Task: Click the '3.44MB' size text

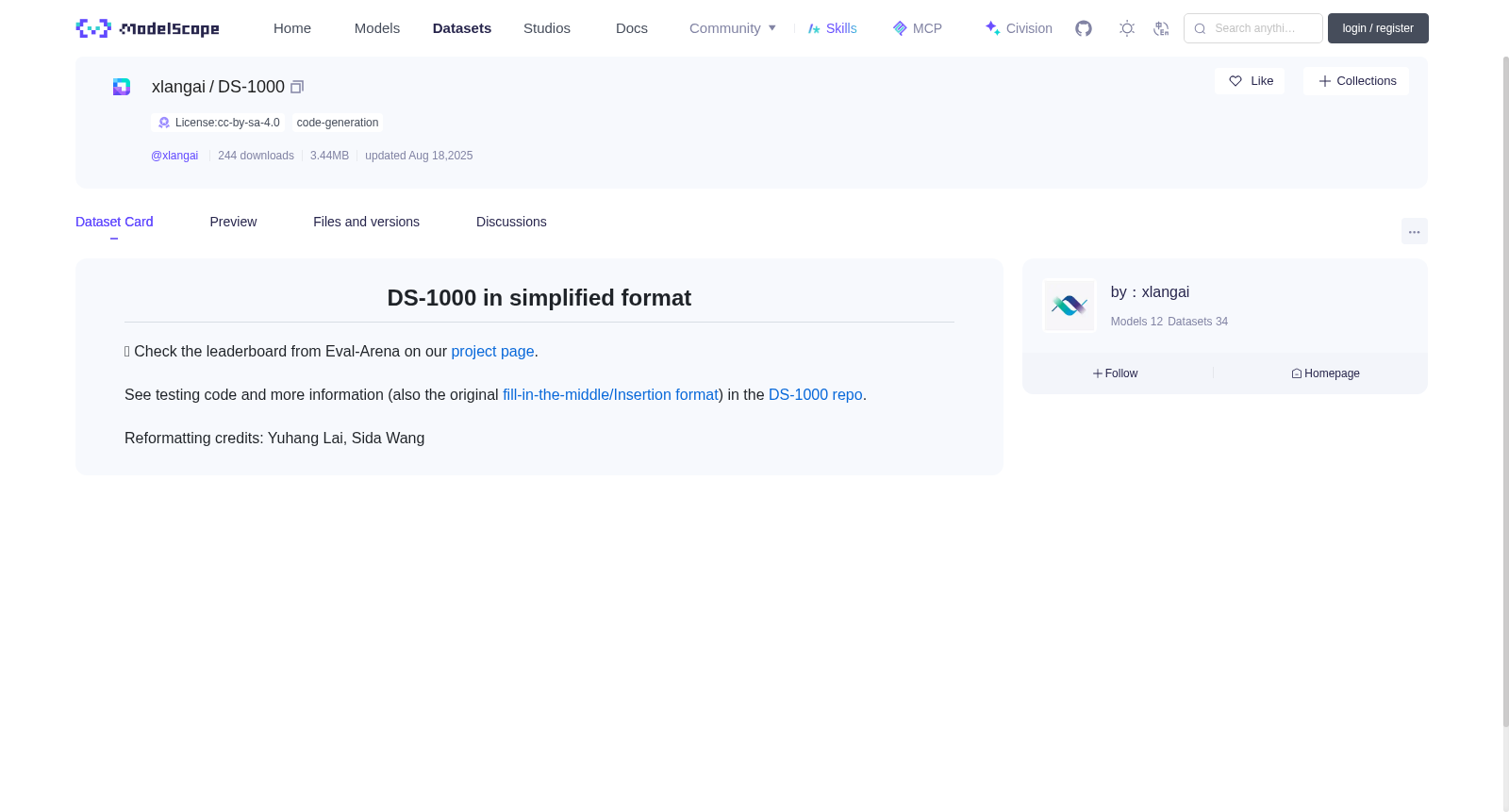Action: pyautogui.click(x=329, y=156)
